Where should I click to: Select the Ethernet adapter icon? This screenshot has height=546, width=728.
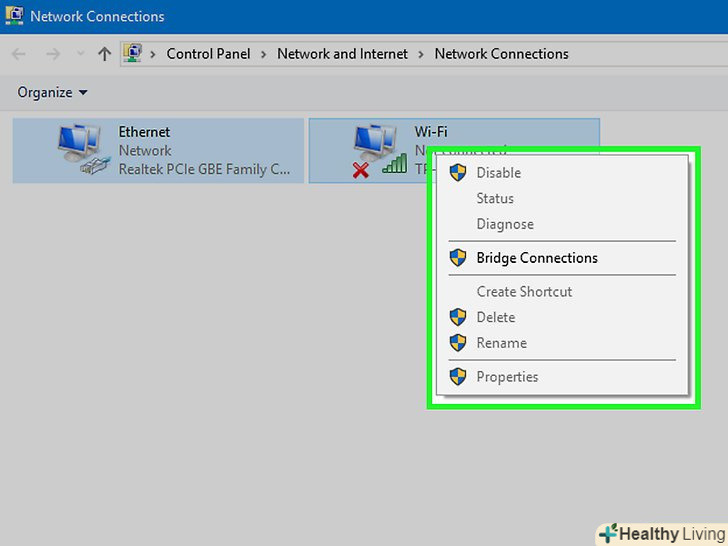(x=84, y=149)
